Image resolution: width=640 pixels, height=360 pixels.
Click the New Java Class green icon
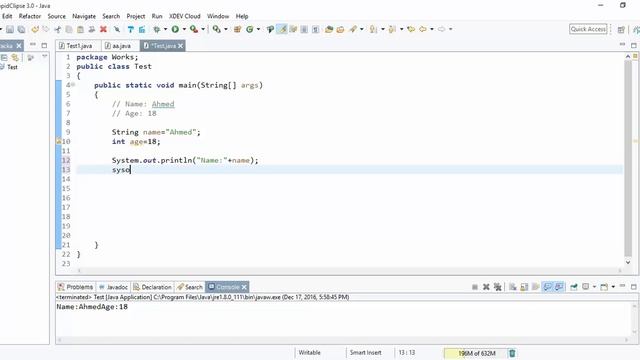point(249,29)
